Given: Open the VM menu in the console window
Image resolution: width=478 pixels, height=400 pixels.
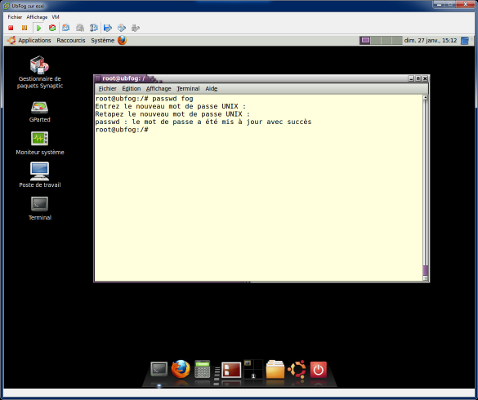Looking at the screenshot, I should coord(55,17).
